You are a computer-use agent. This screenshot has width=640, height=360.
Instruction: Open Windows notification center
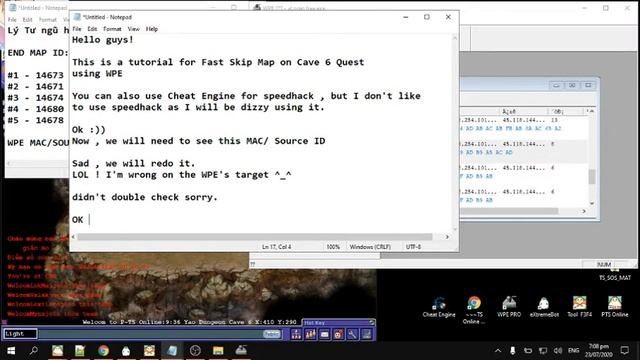624,351
